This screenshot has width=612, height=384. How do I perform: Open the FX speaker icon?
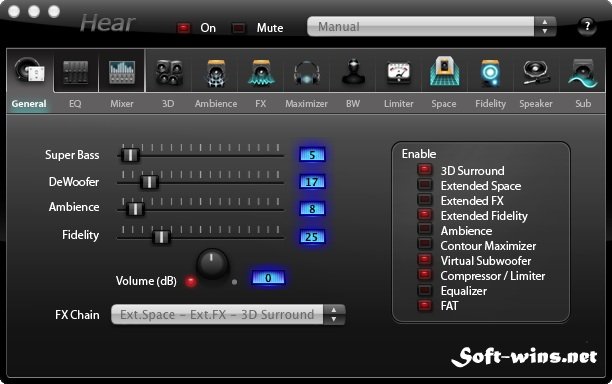[261, 73]
